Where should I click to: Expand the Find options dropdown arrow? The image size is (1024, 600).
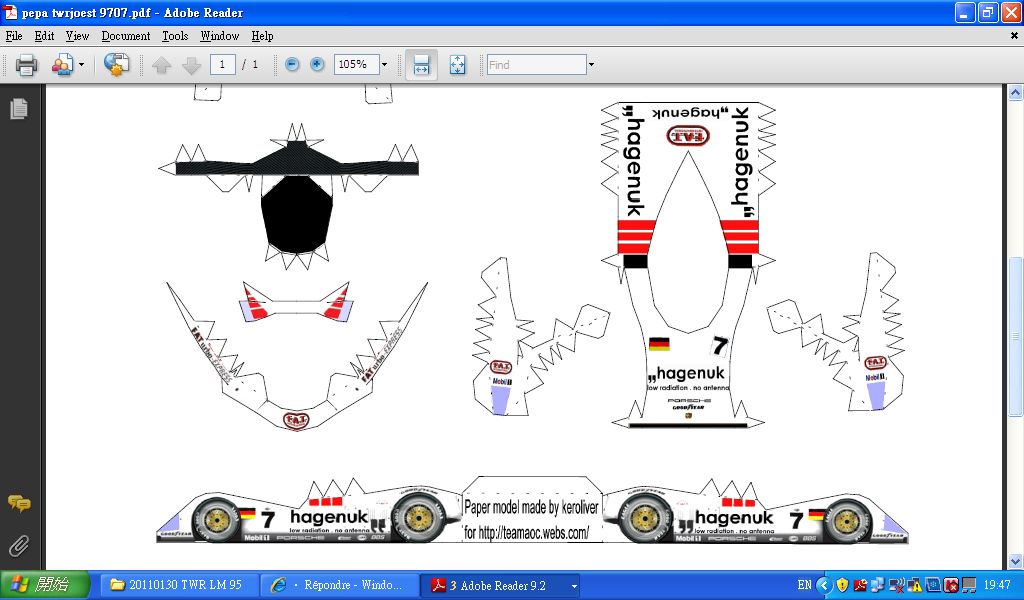pos(591,65)
